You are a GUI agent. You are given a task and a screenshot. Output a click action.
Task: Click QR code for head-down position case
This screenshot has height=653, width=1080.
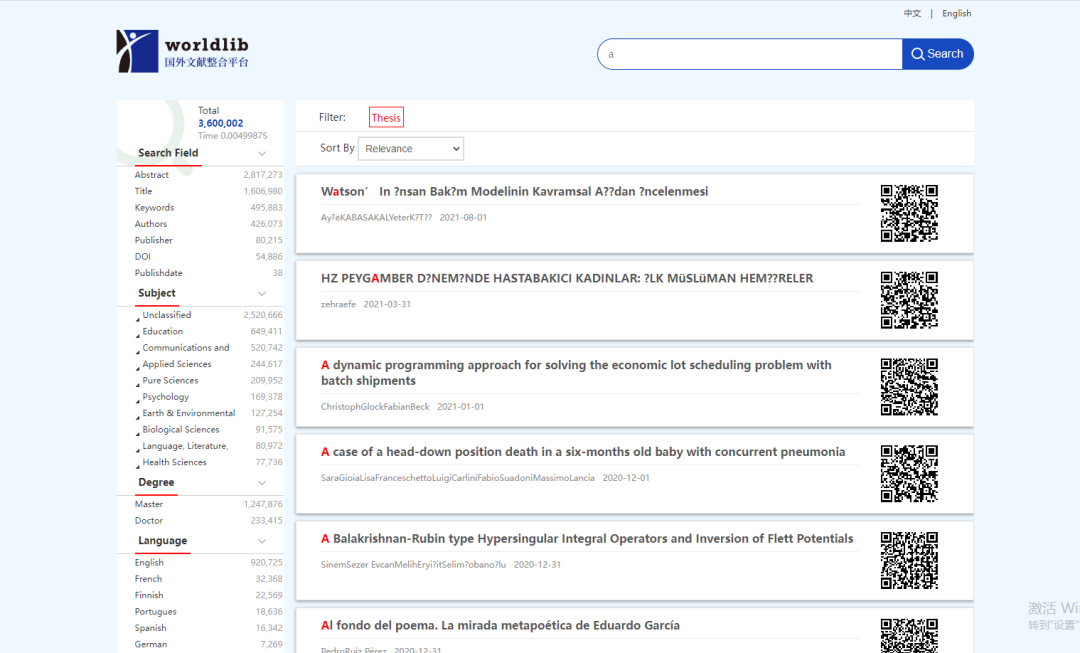coord(908,474)
